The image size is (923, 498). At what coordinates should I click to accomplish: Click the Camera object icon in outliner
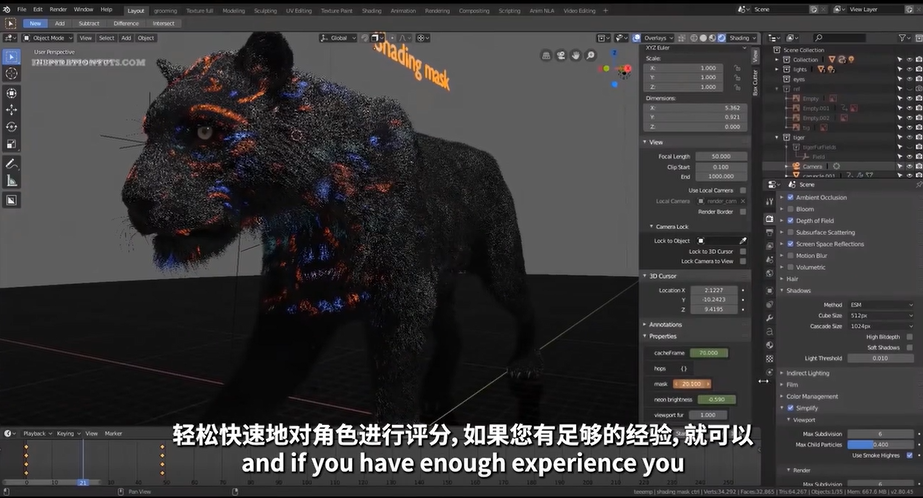click(x=796, y=166)
